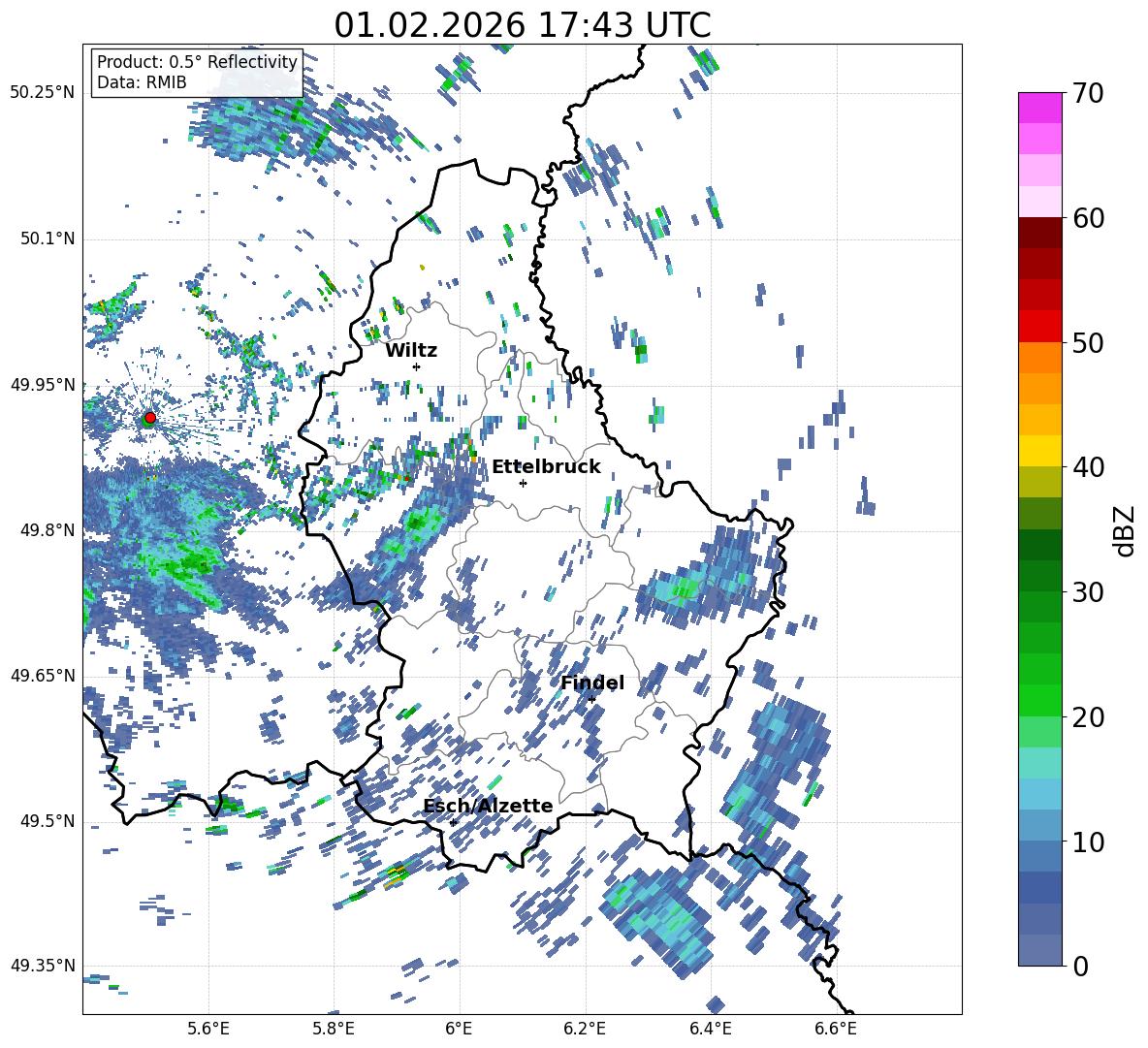1148x1048 pixels.
Task: Click the 70 tick label on colorbar
Action: pyautogui.click(x=1089, y=93)
